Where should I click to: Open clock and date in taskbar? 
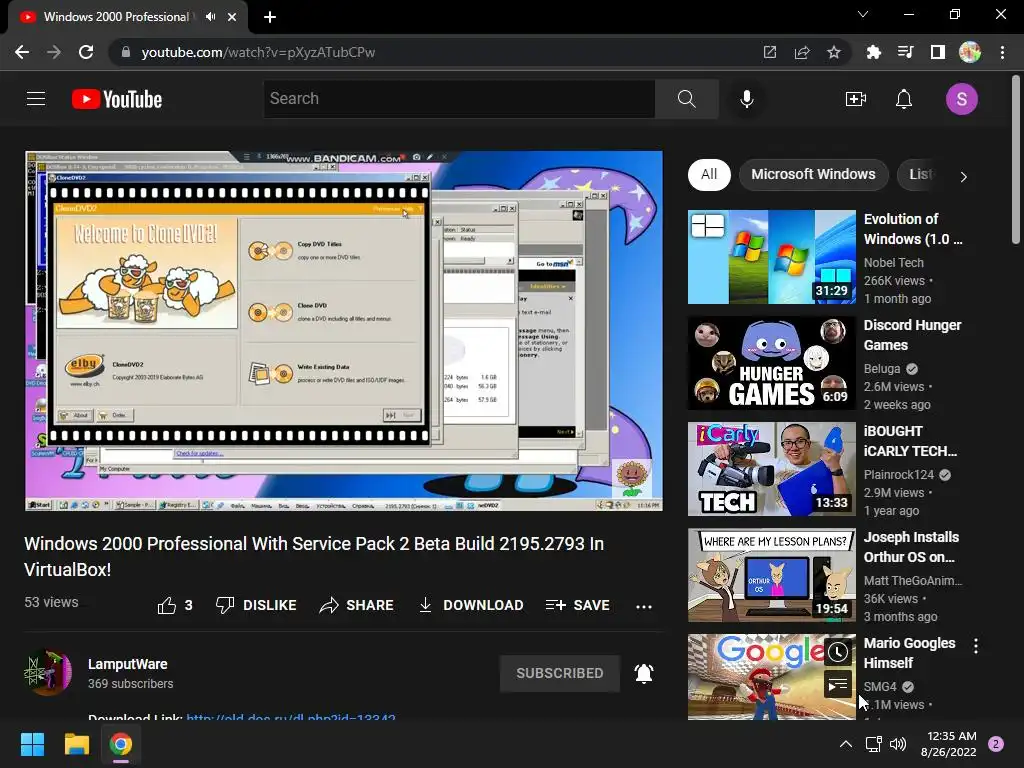point(948,744)
